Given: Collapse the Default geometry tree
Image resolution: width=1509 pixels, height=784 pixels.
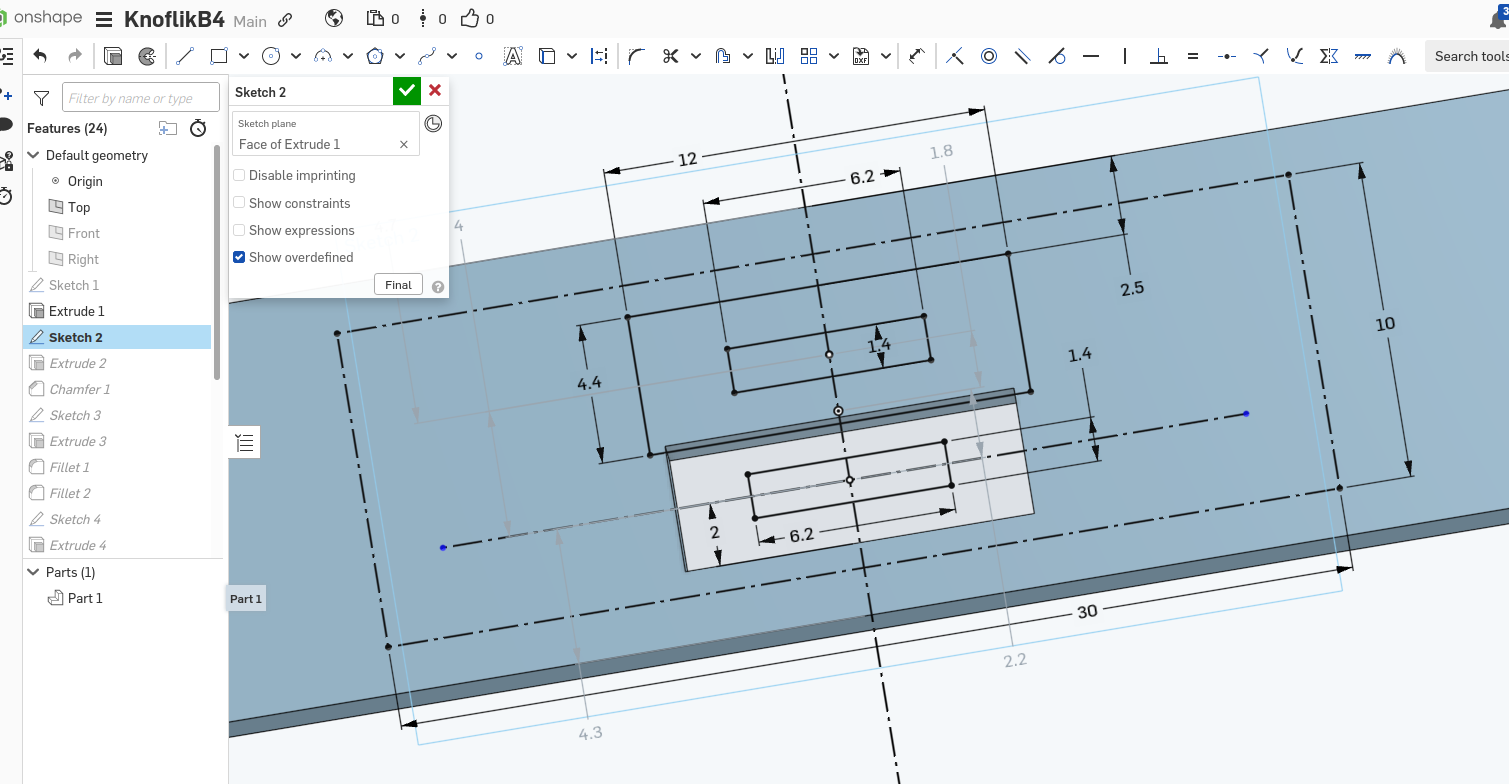Looking at the screenshot, I should [33, 155].
